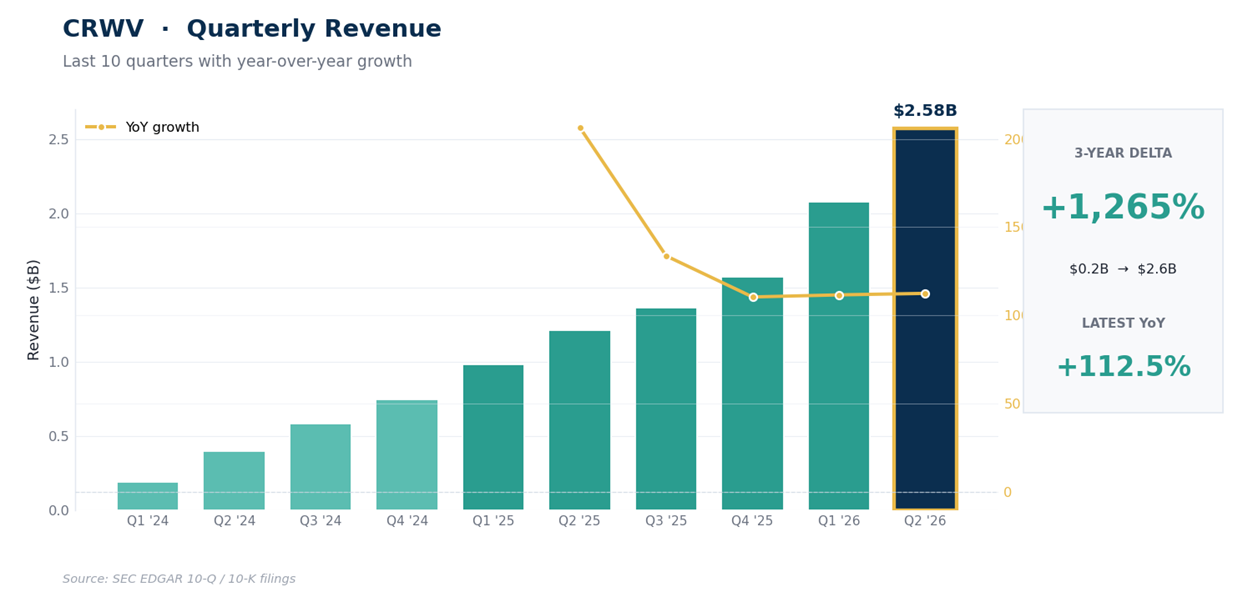Click the YoY line point above Q3 '25

(x=666, y=256)
